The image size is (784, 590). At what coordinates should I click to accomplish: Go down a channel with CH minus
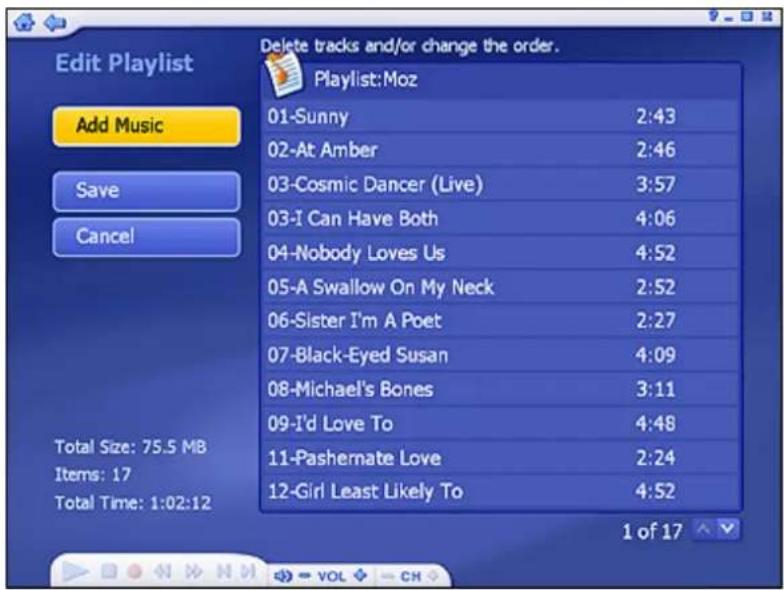coord(388,576)
